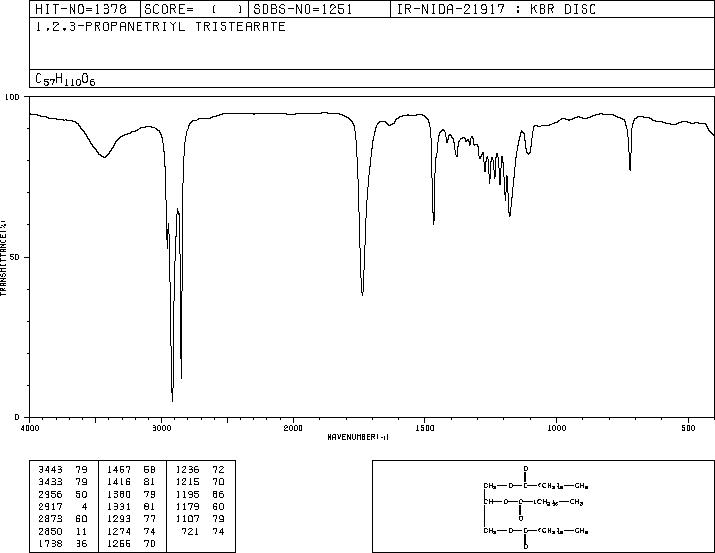Select peak table entry 1293
Screen dimensions: 715x553
pos(119,519)
